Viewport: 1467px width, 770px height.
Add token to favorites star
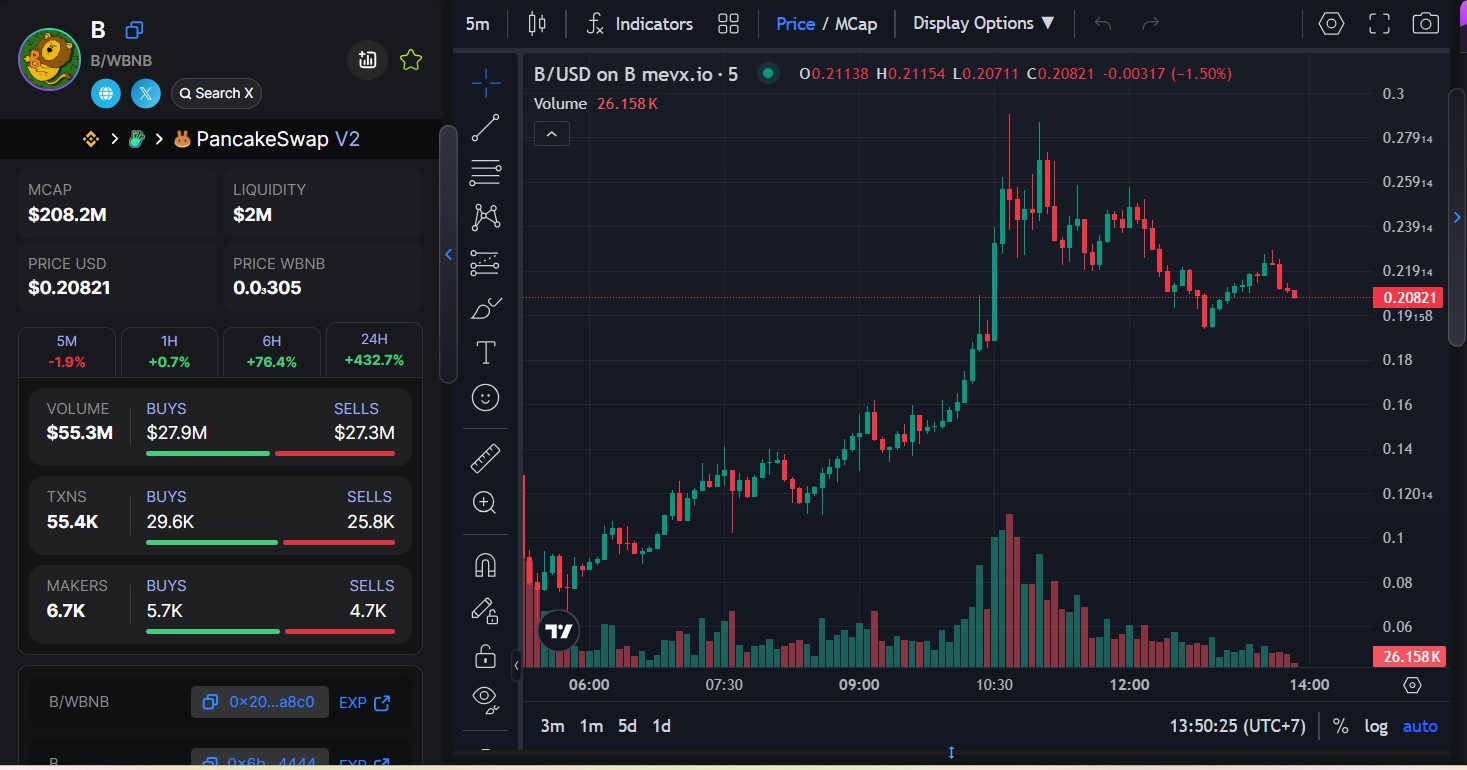410,60
